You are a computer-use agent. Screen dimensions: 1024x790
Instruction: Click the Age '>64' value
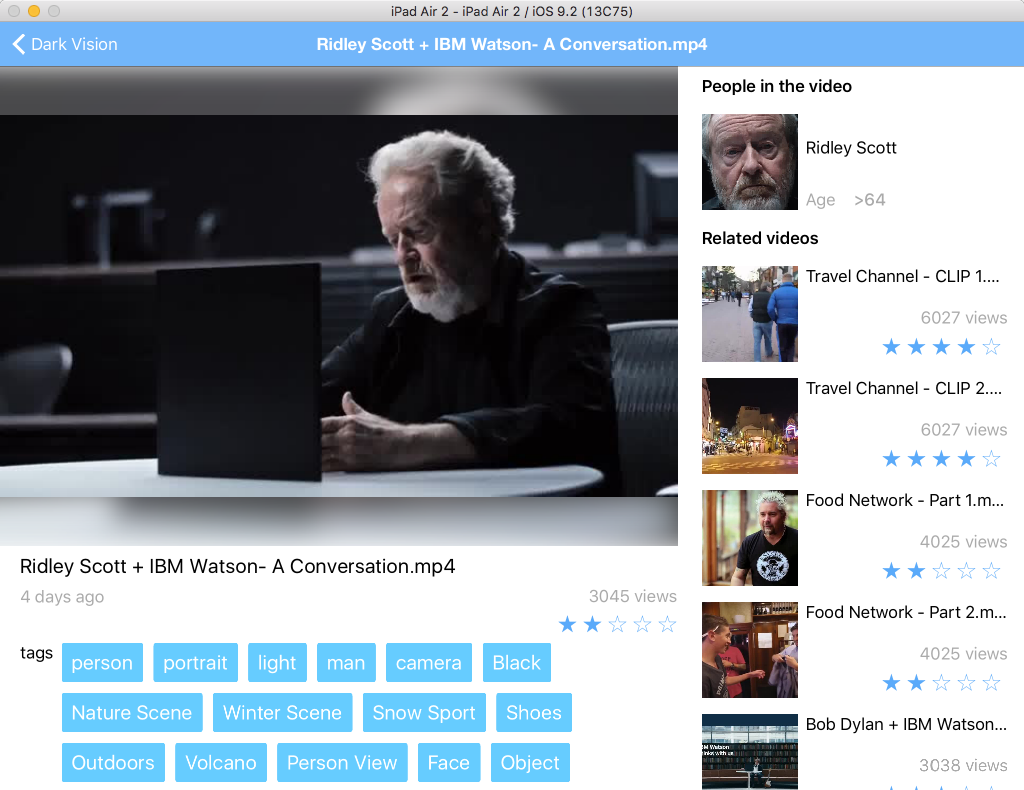870,200
